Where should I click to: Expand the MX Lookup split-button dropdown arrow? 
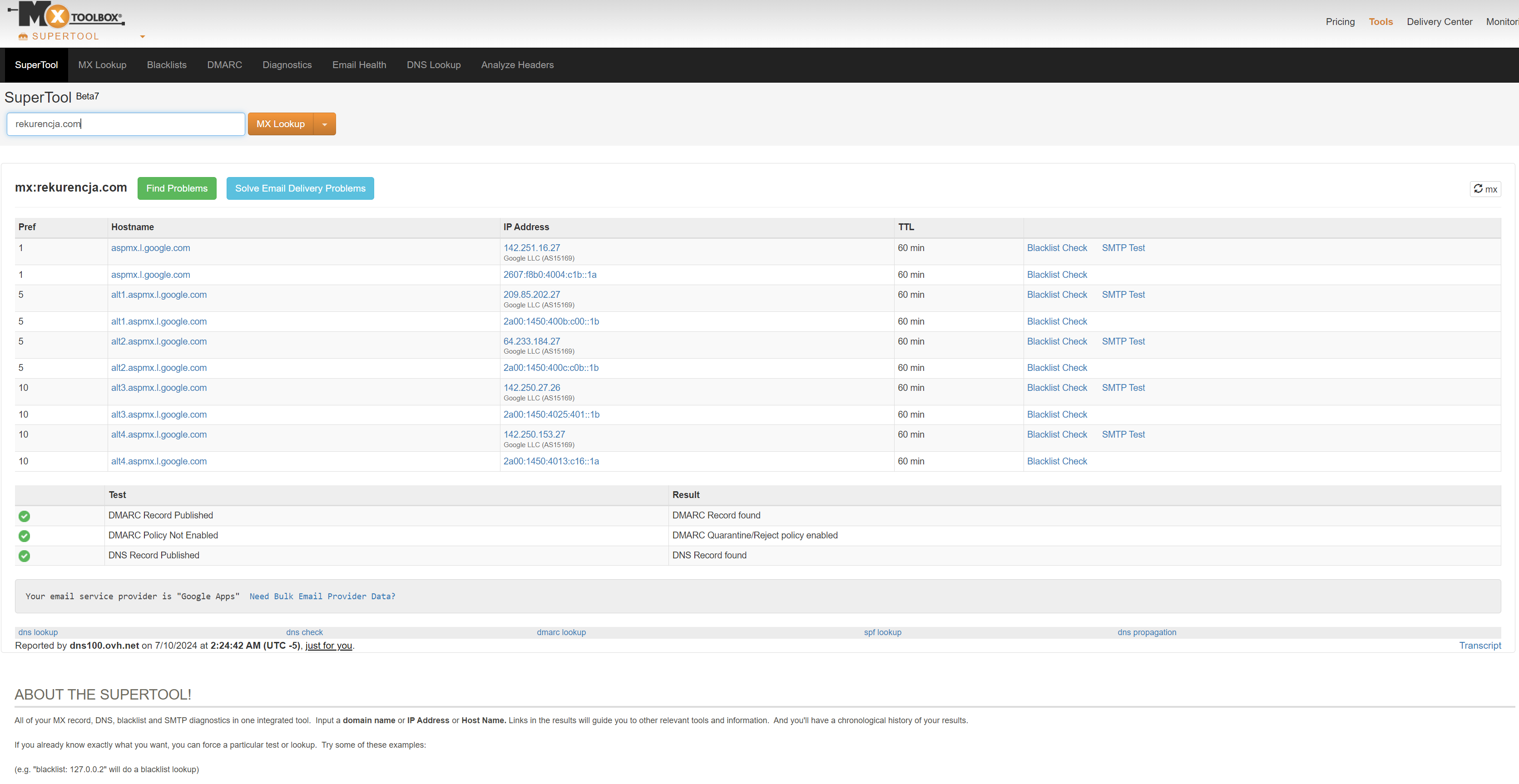(324, 124)
